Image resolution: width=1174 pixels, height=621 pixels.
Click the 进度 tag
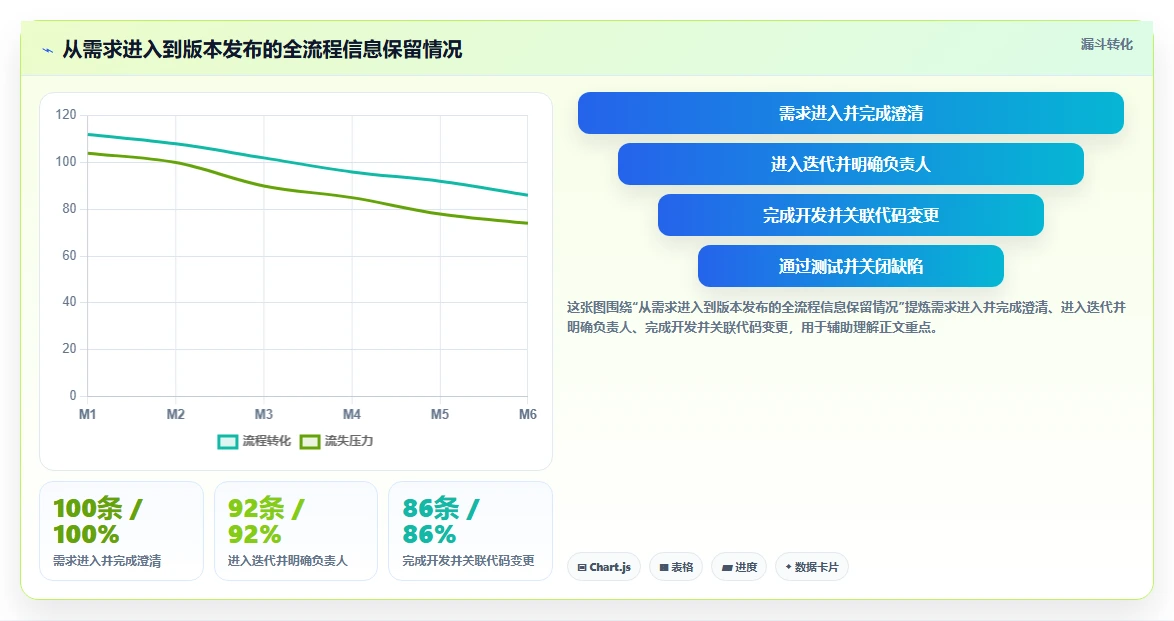(739, 567)
